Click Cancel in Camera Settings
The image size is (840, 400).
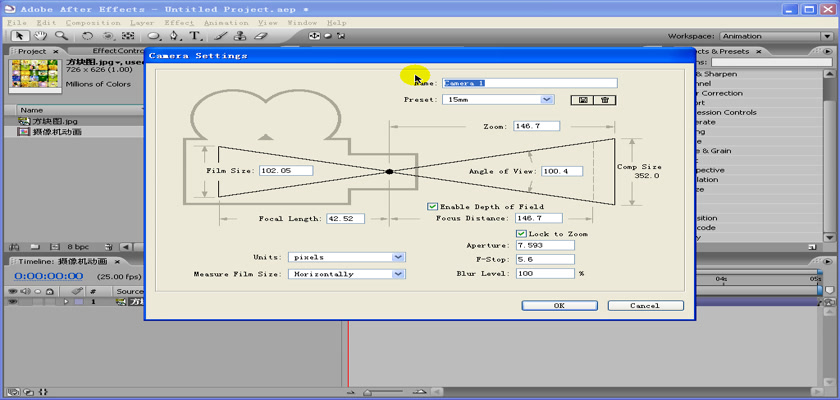pos(646,305)
